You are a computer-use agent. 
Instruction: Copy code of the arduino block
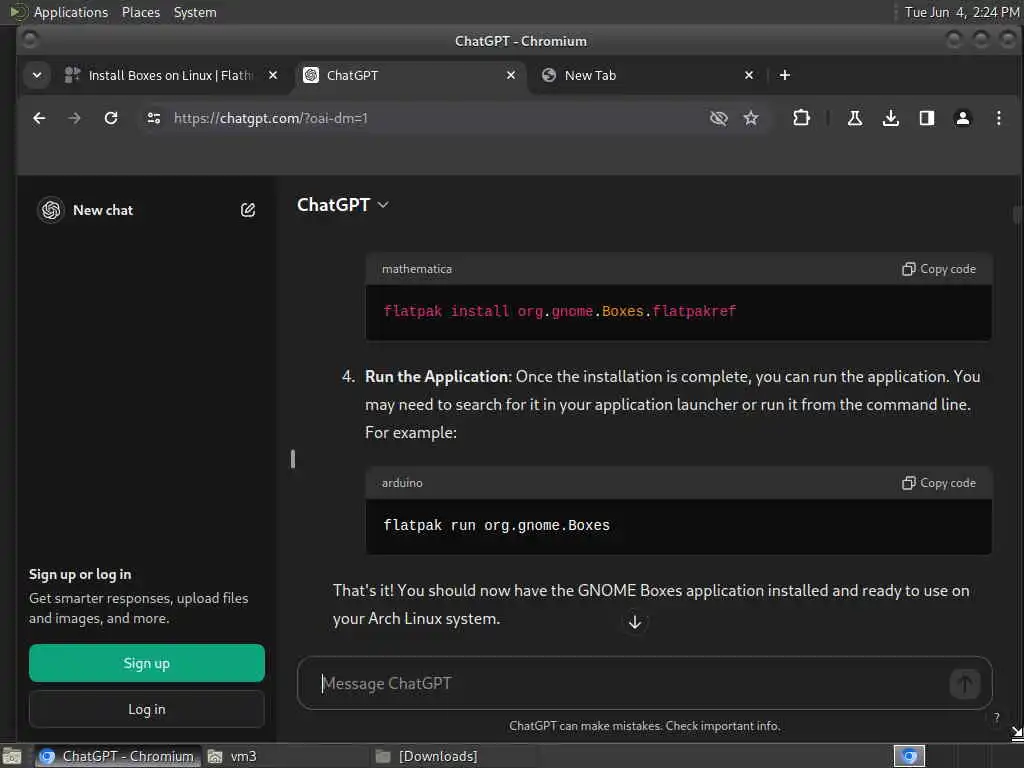point(939,483)
